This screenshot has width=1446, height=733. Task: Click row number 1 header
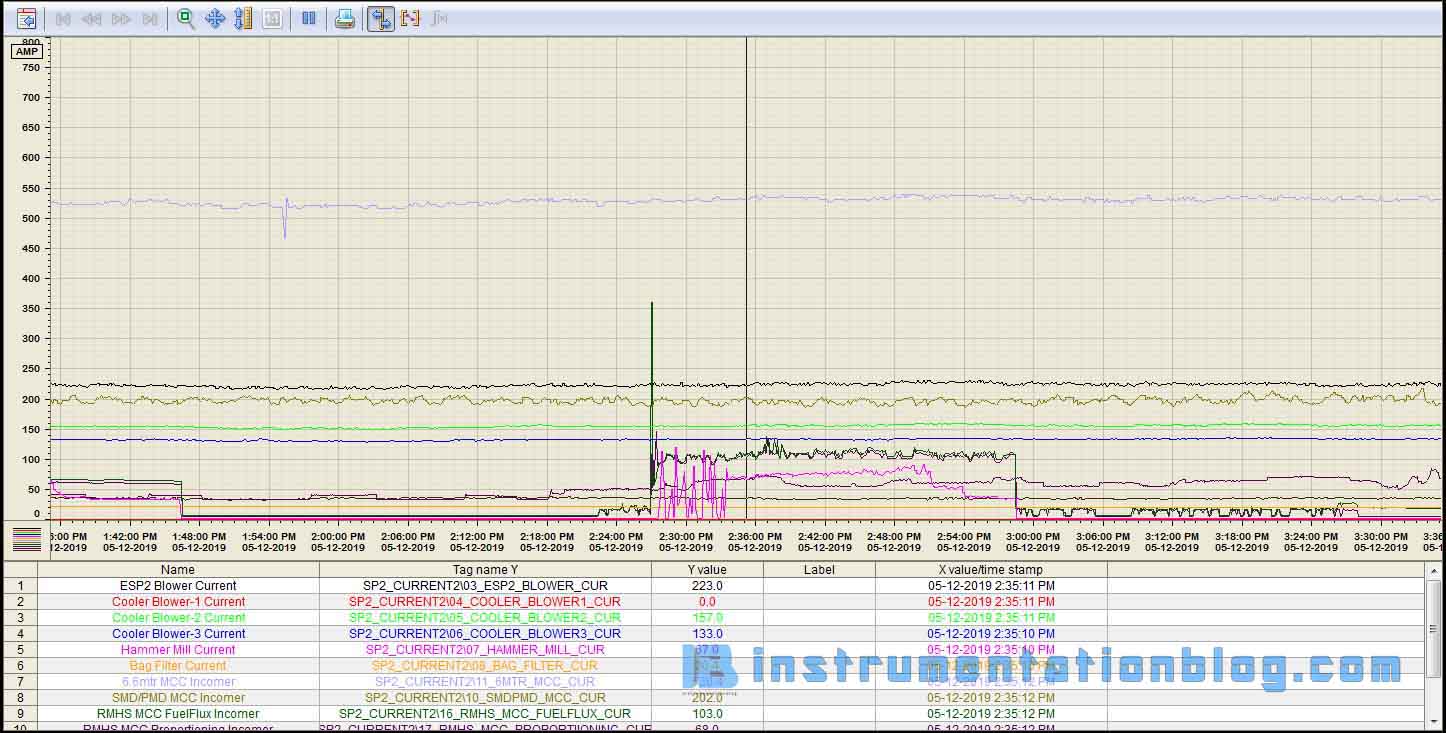[x=20, y=586]
